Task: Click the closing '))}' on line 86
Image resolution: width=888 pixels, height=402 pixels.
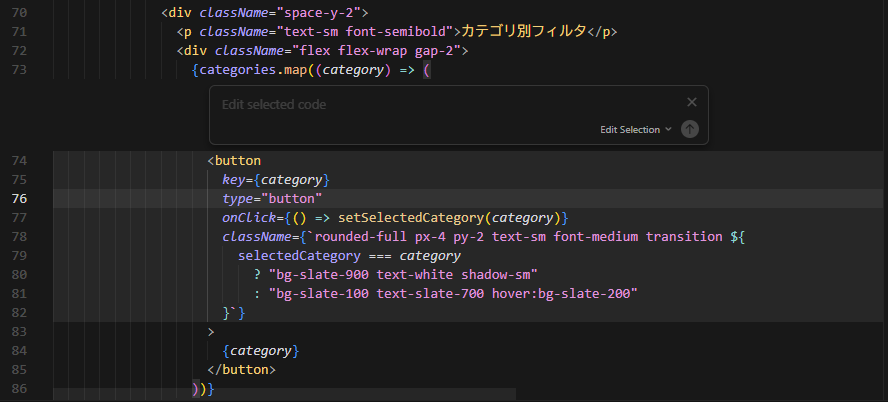Action: [203, 389]
